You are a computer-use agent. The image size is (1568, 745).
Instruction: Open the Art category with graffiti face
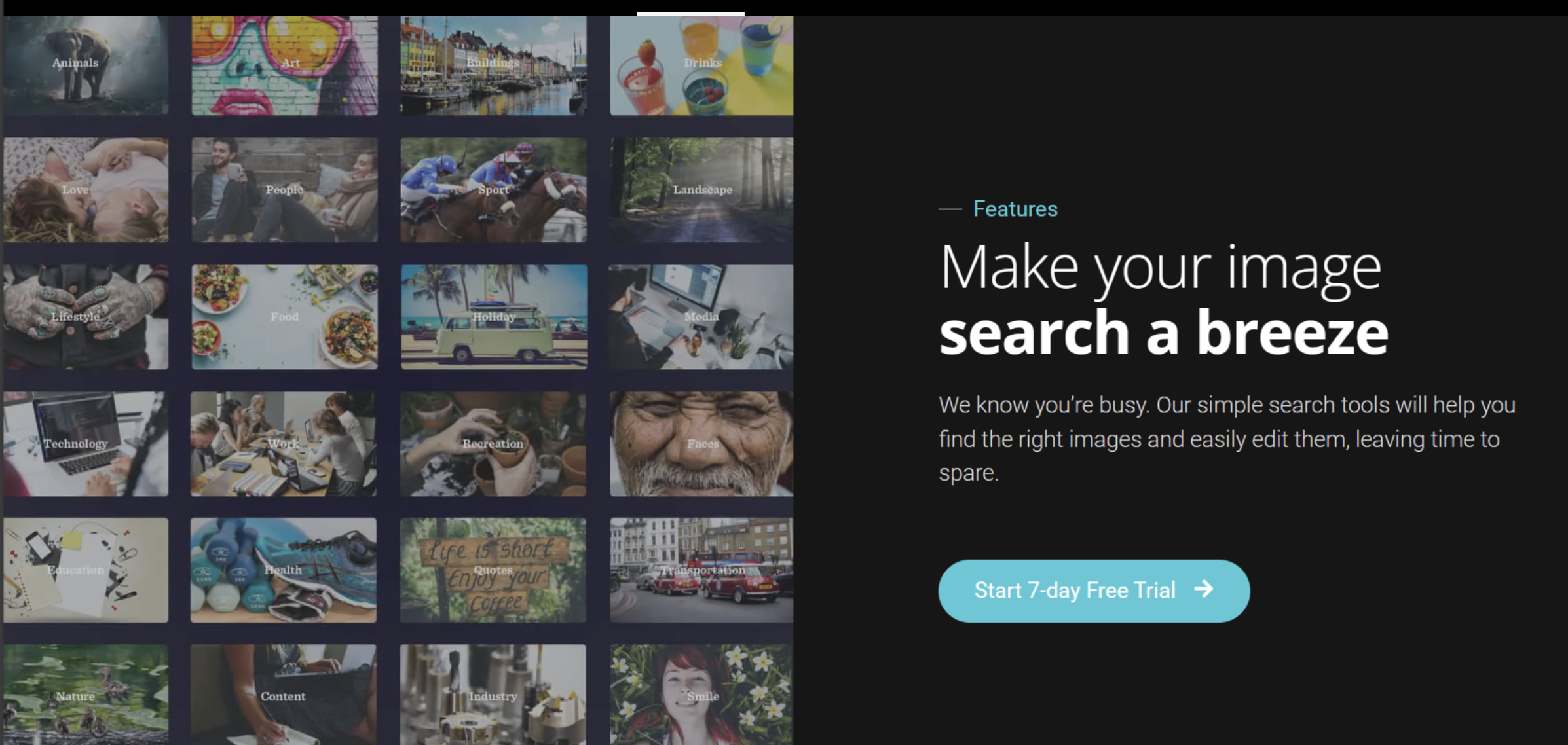point(284,65)
